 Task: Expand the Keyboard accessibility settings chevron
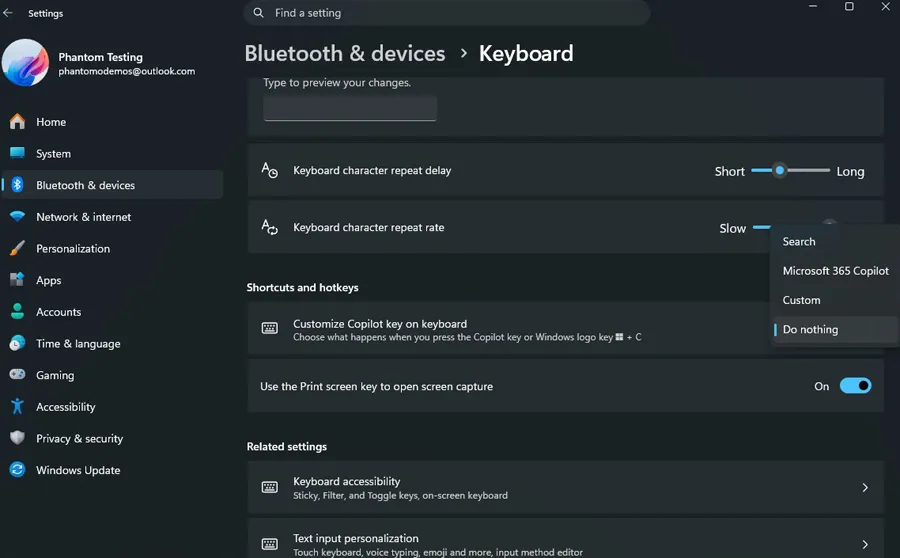coord(865,487)
